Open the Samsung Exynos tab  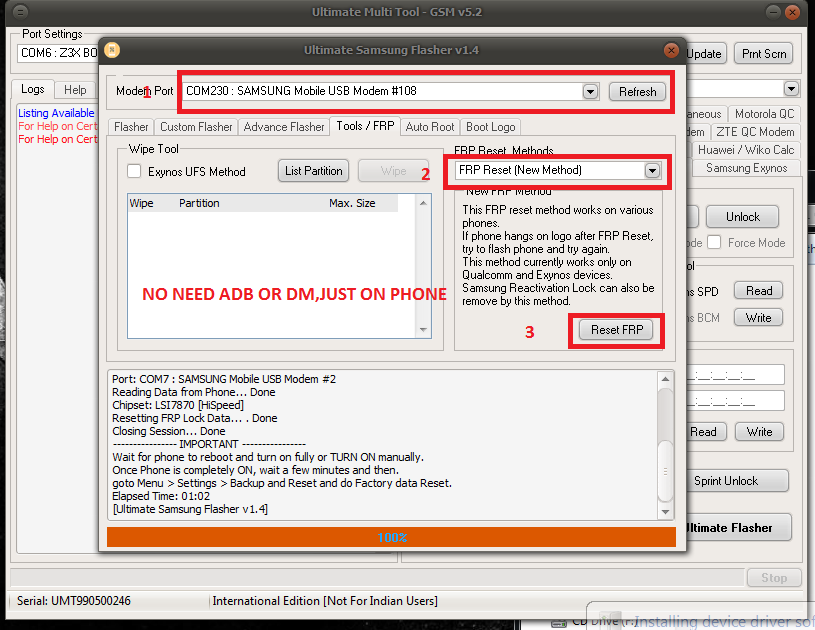tap(746, 168)
